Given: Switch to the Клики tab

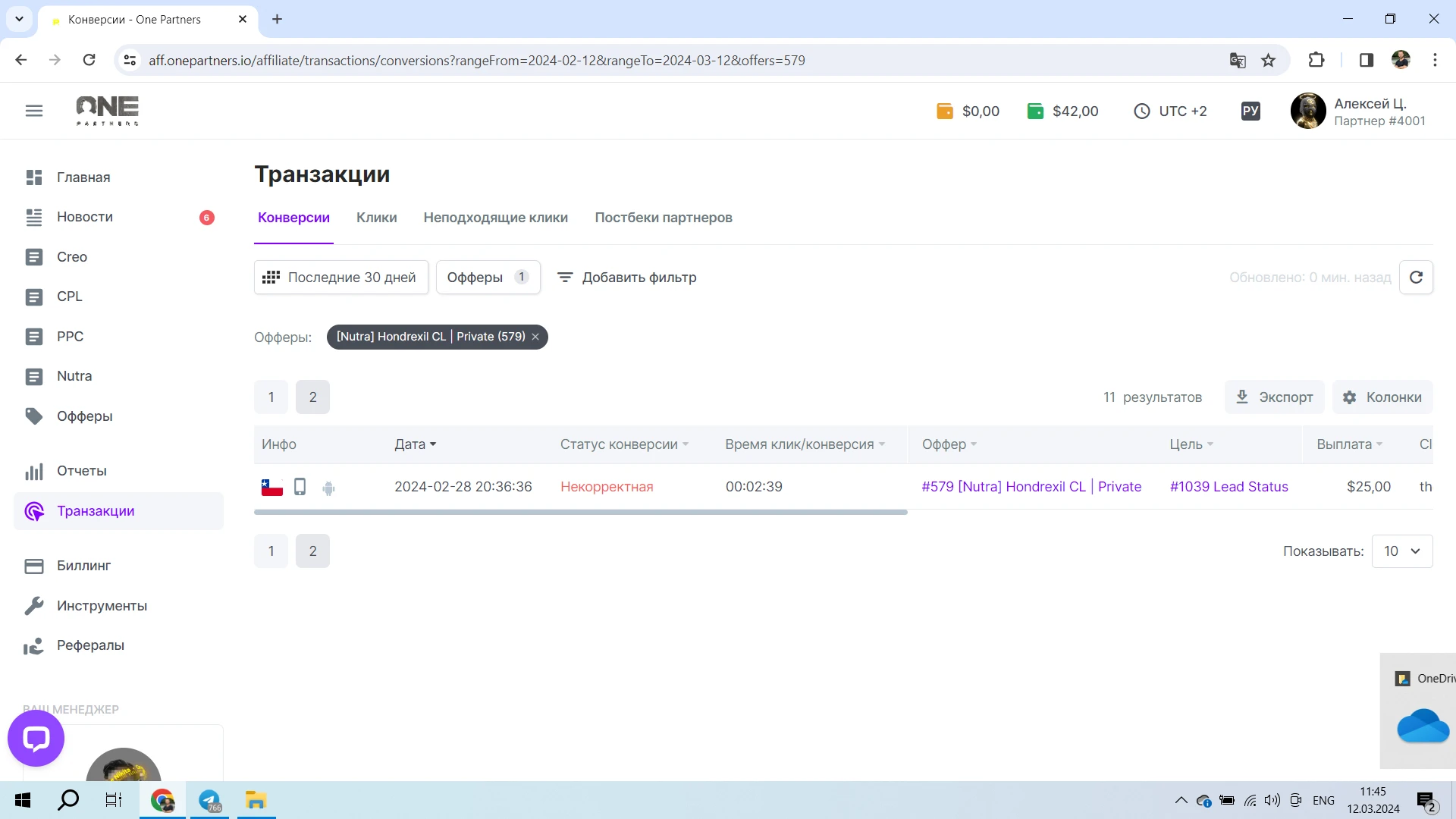Looking at the screenshot, I should (377, 218).
